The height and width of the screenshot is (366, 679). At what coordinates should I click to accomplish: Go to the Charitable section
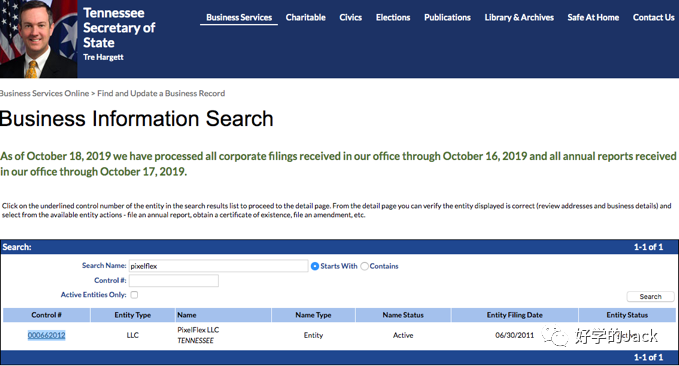pyautogui.click(x=306, y=17)
